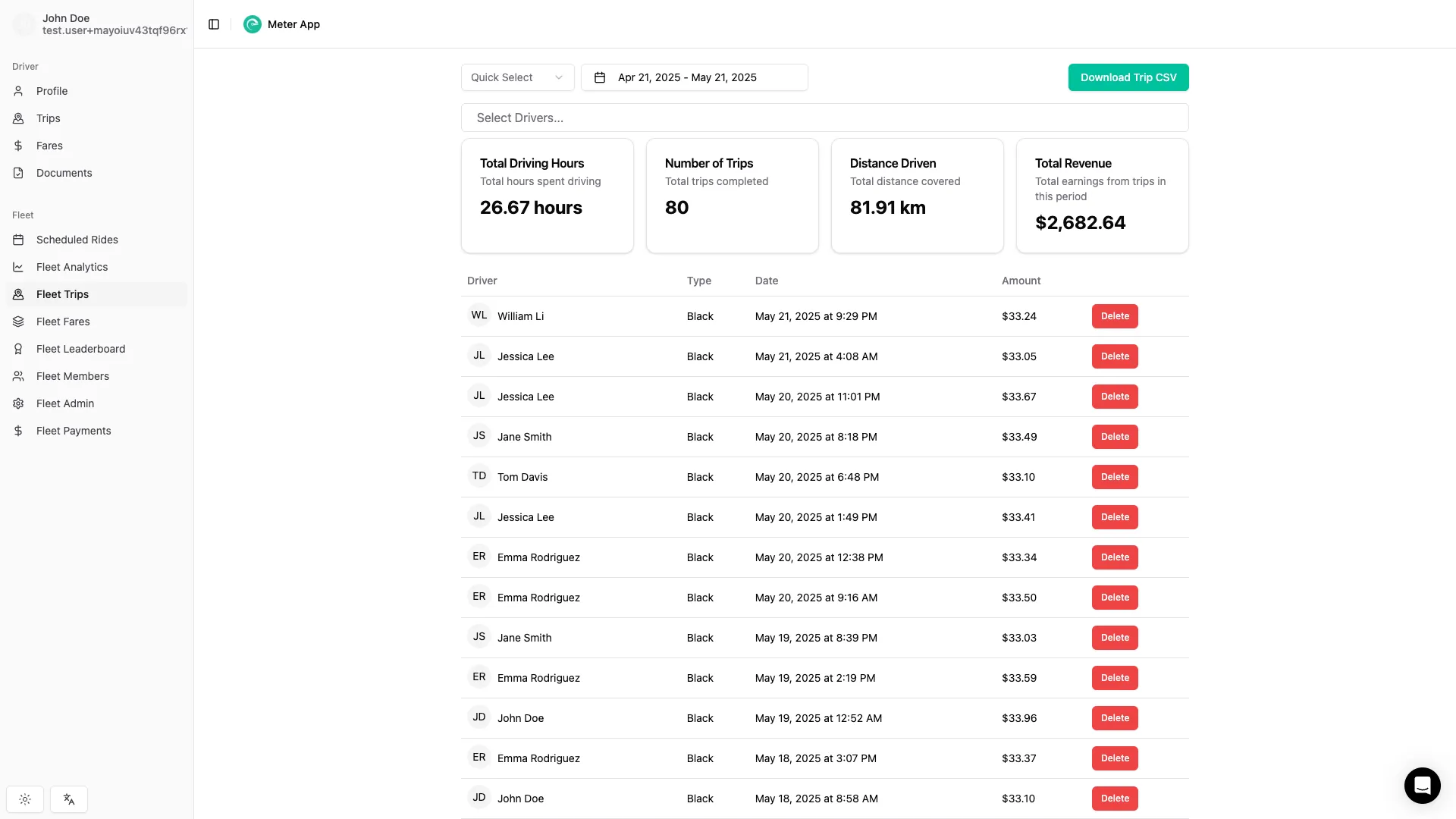Toggle the sidebar collapse button

click(214, 24)
